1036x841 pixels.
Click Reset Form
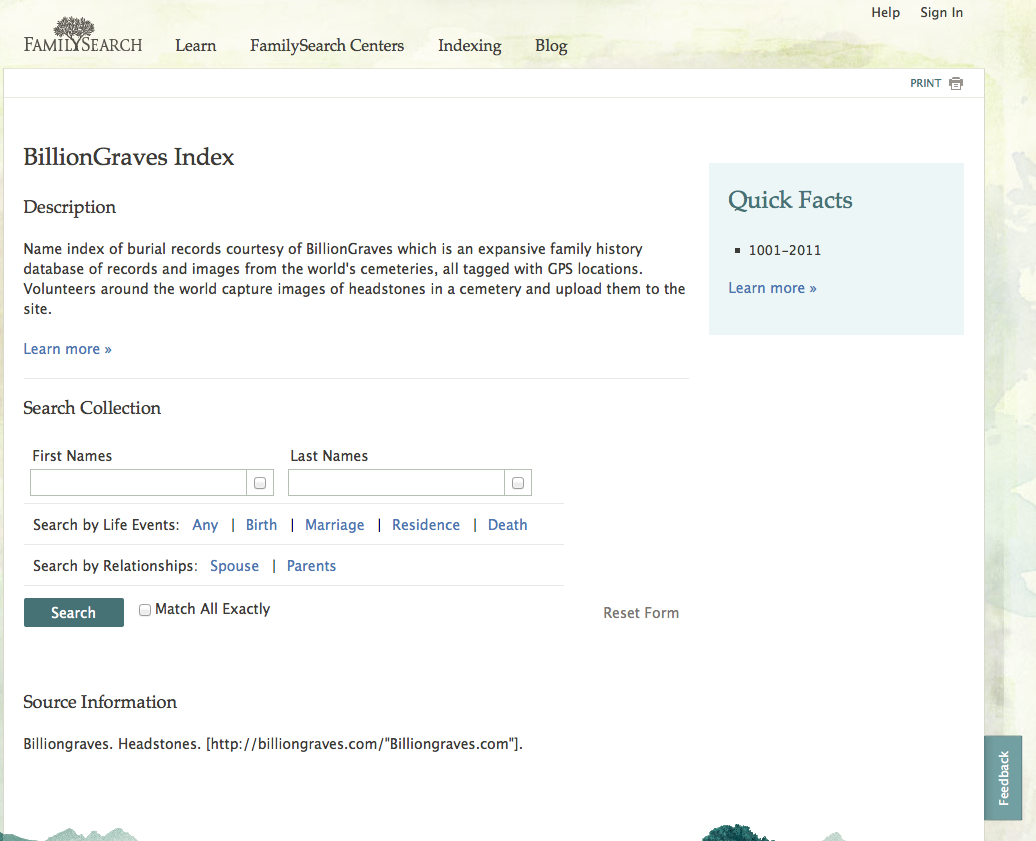pyautogui.click(x=641, y=613)
